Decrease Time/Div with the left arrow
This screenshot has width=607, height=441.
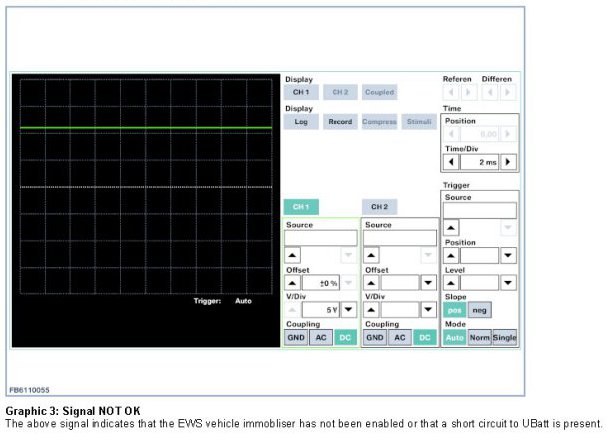tap(452, 161)
